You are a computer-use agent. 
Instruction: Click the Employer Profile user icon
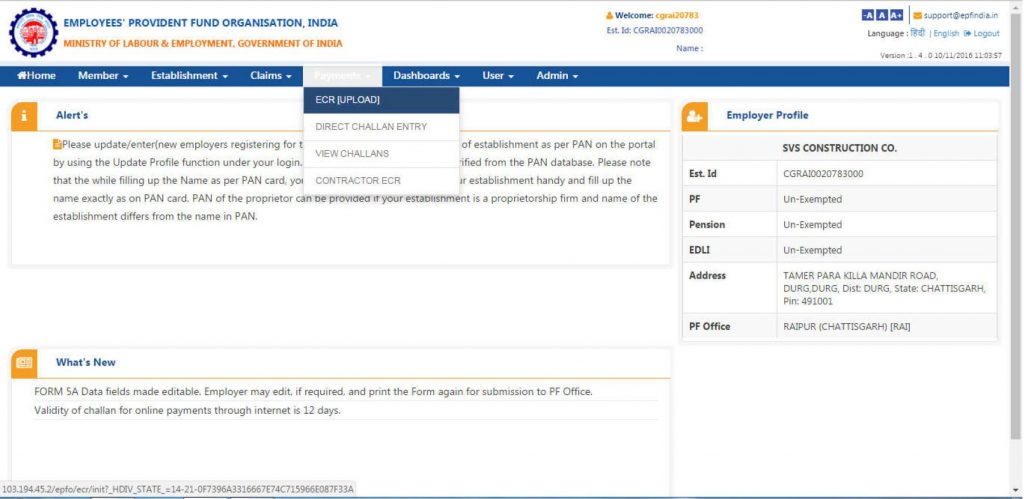point(694,116)
